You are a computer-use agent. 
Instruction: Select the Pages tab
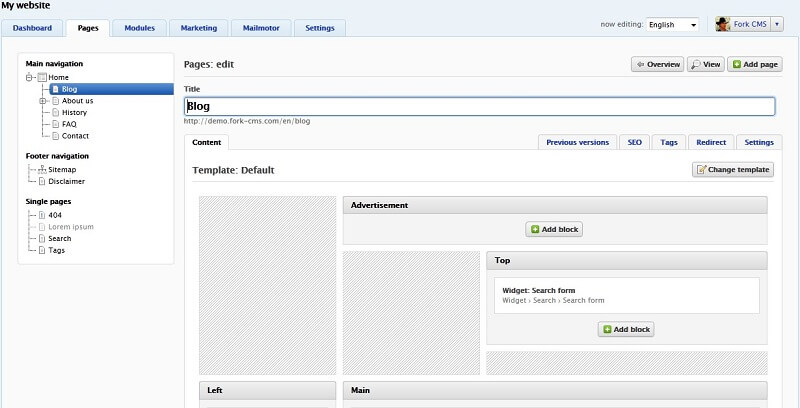click(x=88, y=28)
